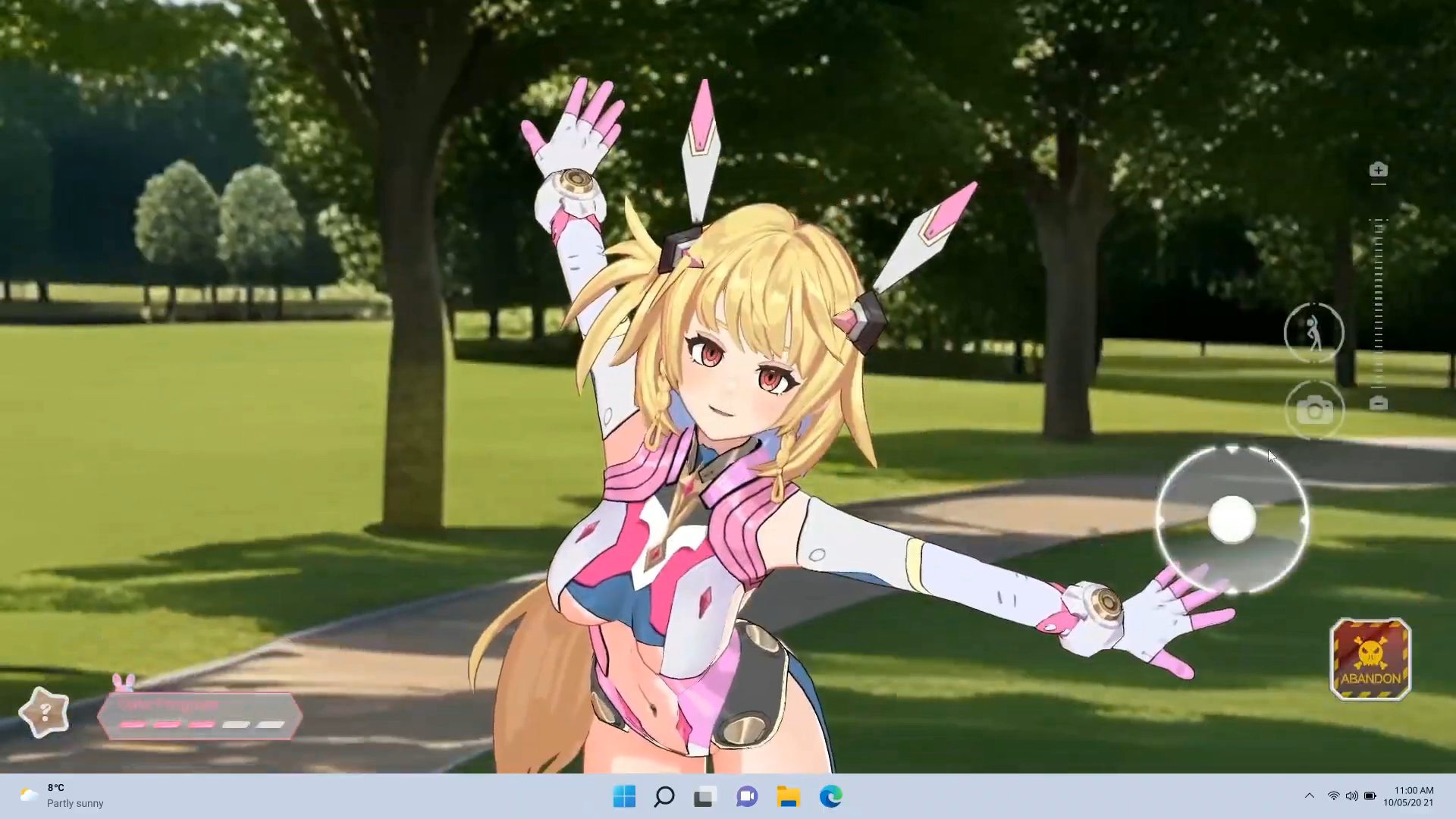Open Task View on the taskbar
1456x819 pixels.
coord(705,796)
